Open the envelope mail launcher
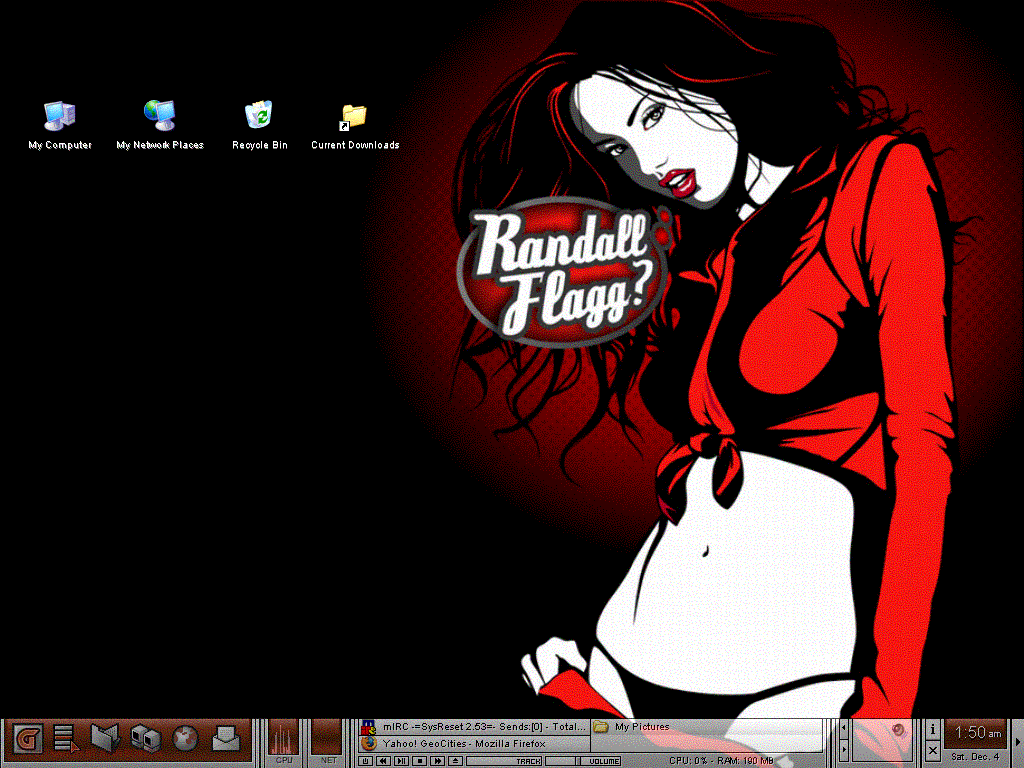 tap(226, 739)
